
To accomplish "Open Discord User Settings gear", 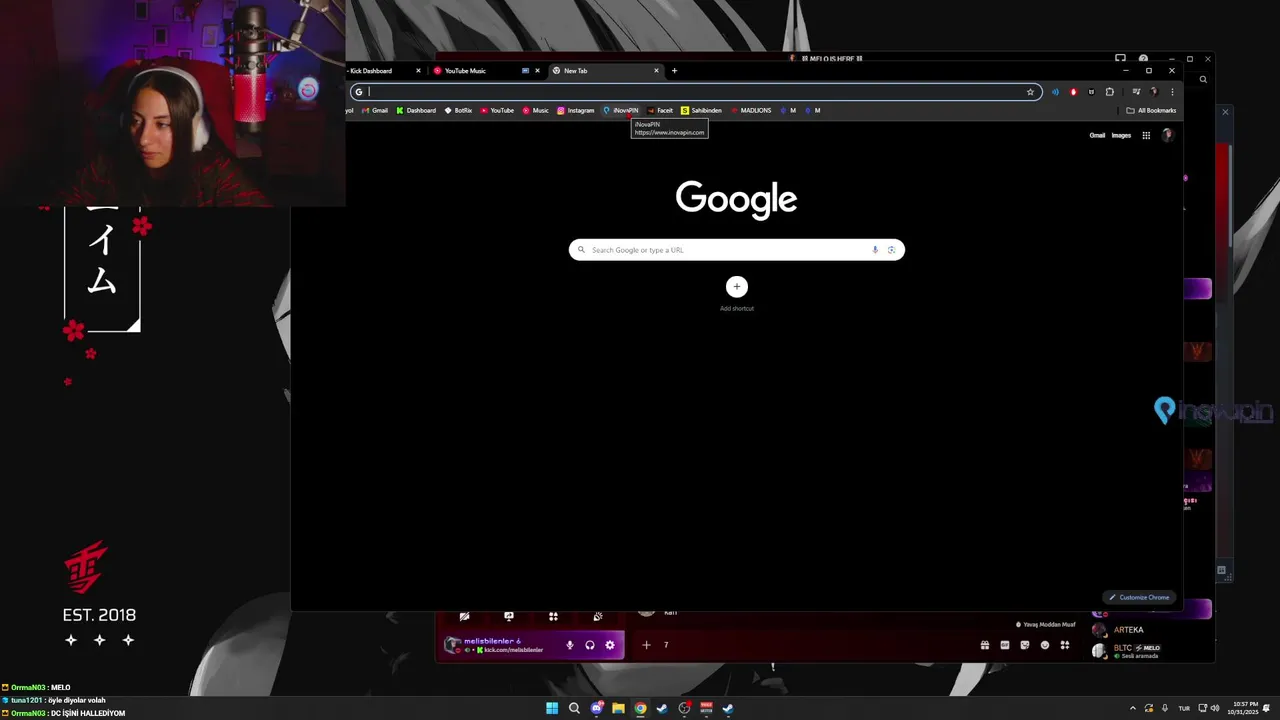I will point(610,645).
